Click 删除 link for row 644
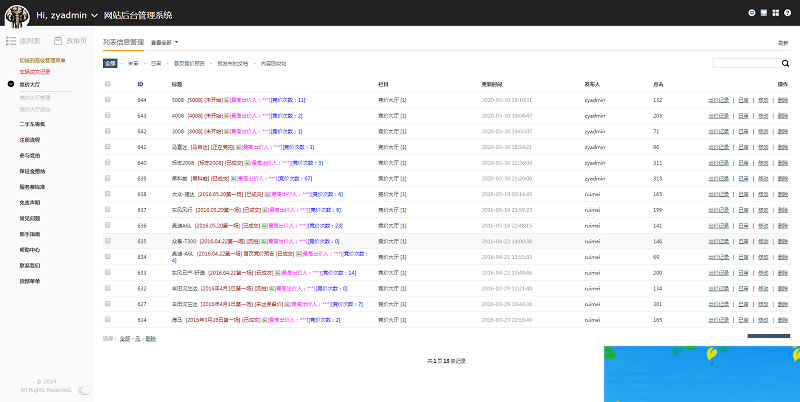The width and height of the screenshot is (800, 402). coord(783,100)
